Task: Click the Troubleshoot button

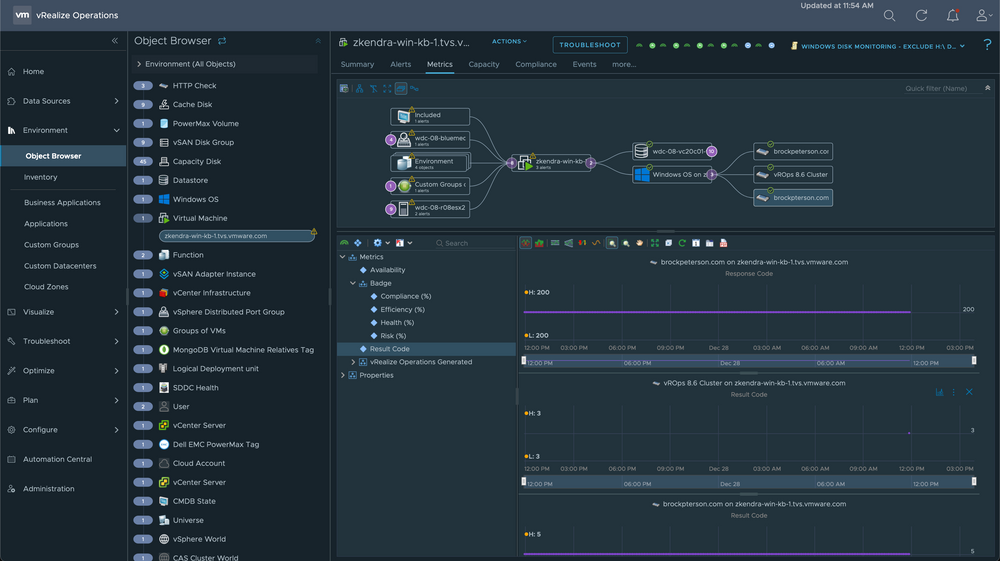Action: (590, 45)
